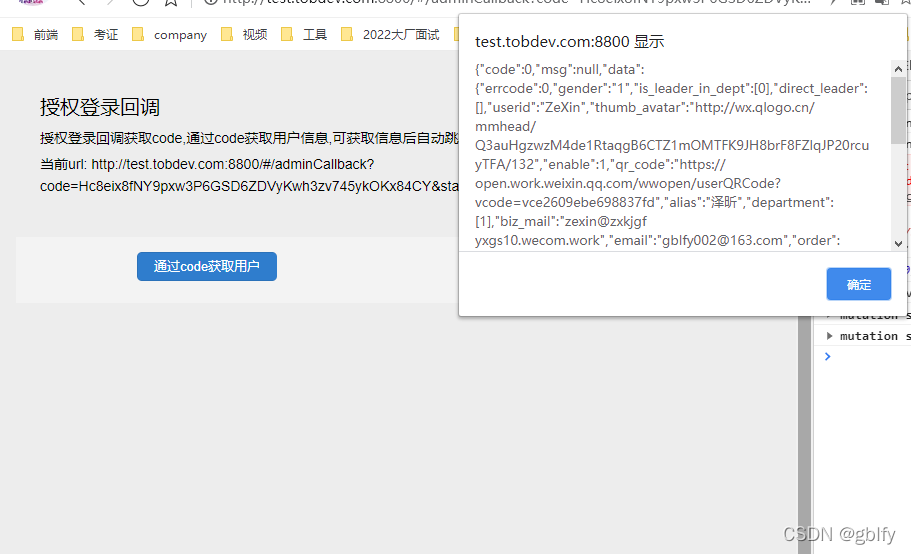Open the 考证 bookmark folder

click(95, 35)
